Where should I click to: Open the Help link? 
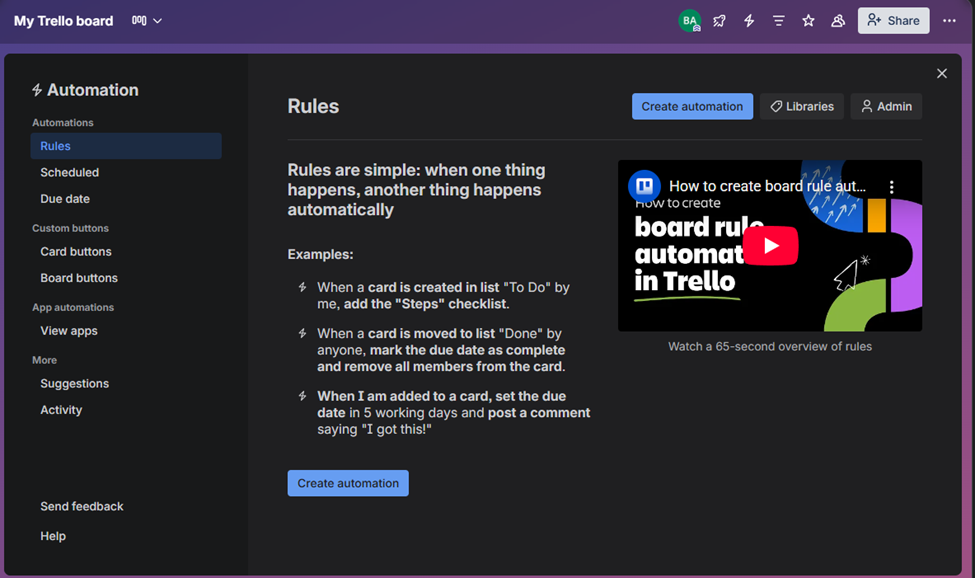pos(53,536)
